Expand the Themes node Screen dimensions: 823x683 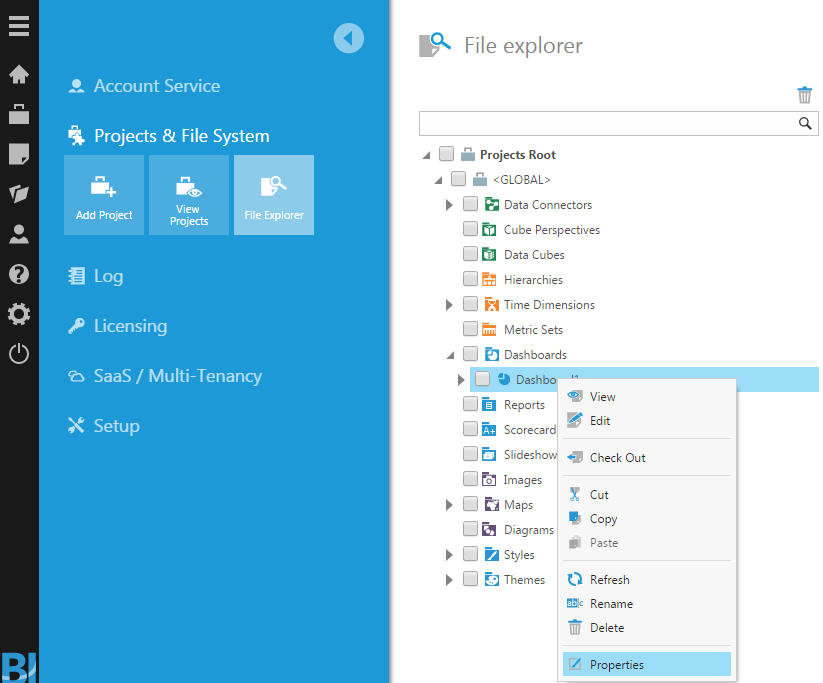pyautogui.click(x=449, y=580)
